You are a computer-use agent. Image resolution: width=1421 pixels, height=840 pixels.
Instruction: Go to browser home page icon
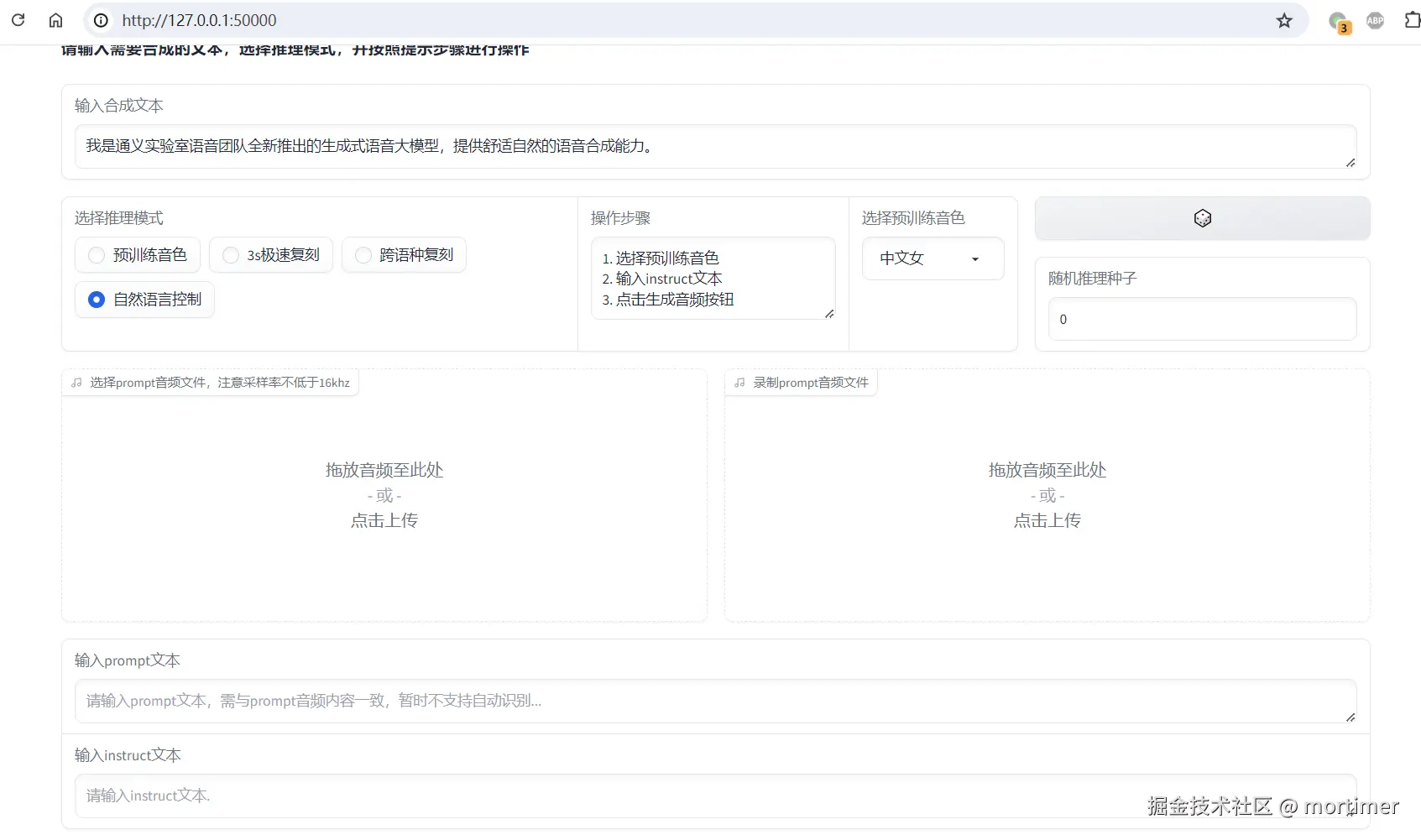point(55,20)
